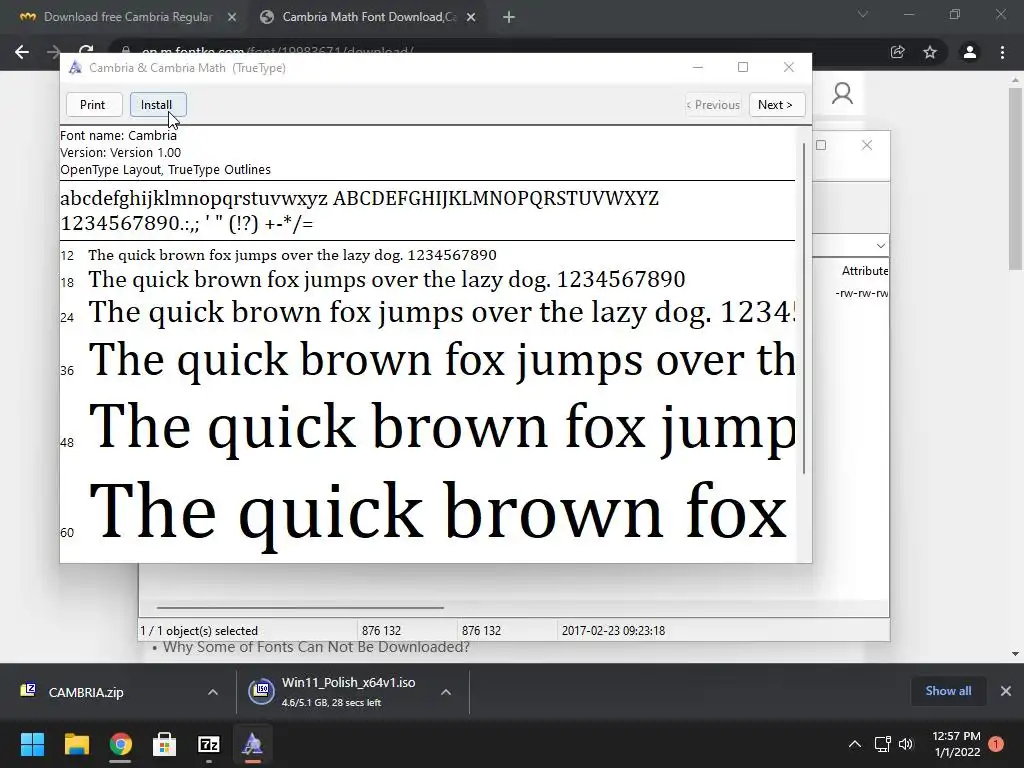
Task: Close the Download free Cambria Regular tab
Action: pos(232,18)
